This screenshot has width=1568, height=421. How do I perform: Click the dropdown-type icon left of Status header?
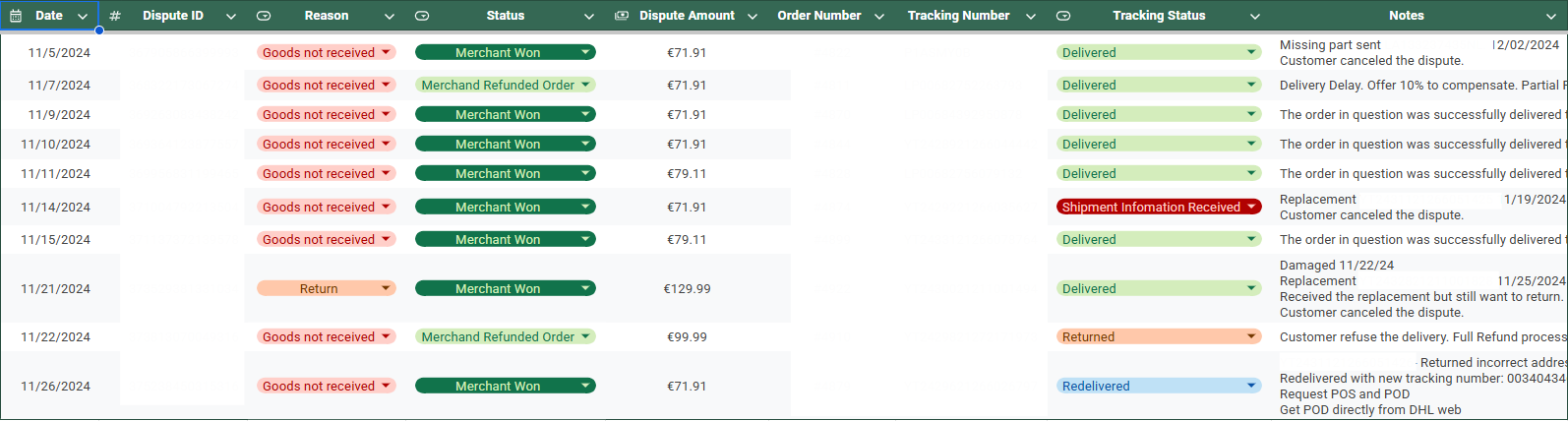(422, 16)
